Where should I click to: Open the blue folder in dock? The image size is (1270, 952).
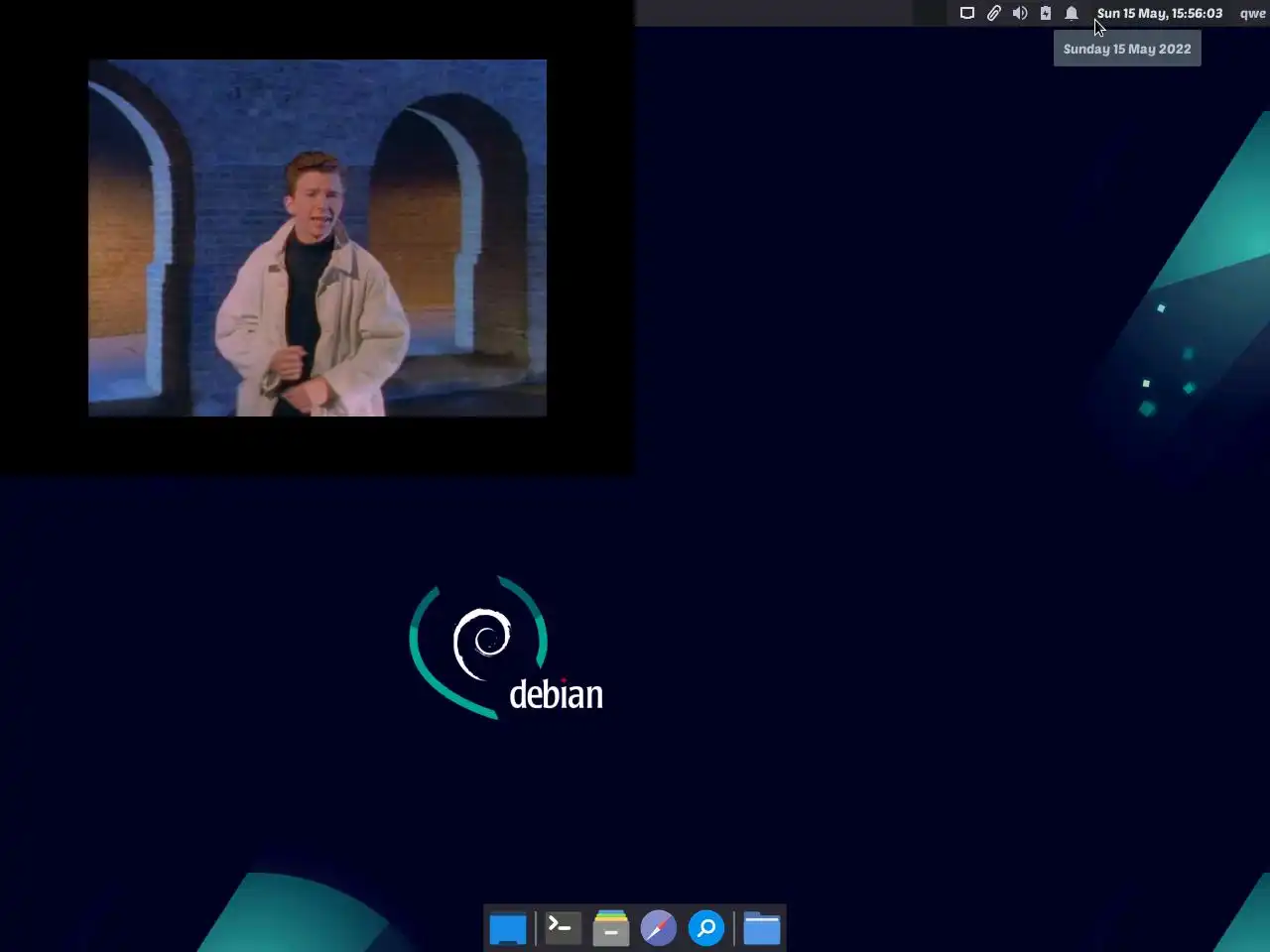[762, 928]
